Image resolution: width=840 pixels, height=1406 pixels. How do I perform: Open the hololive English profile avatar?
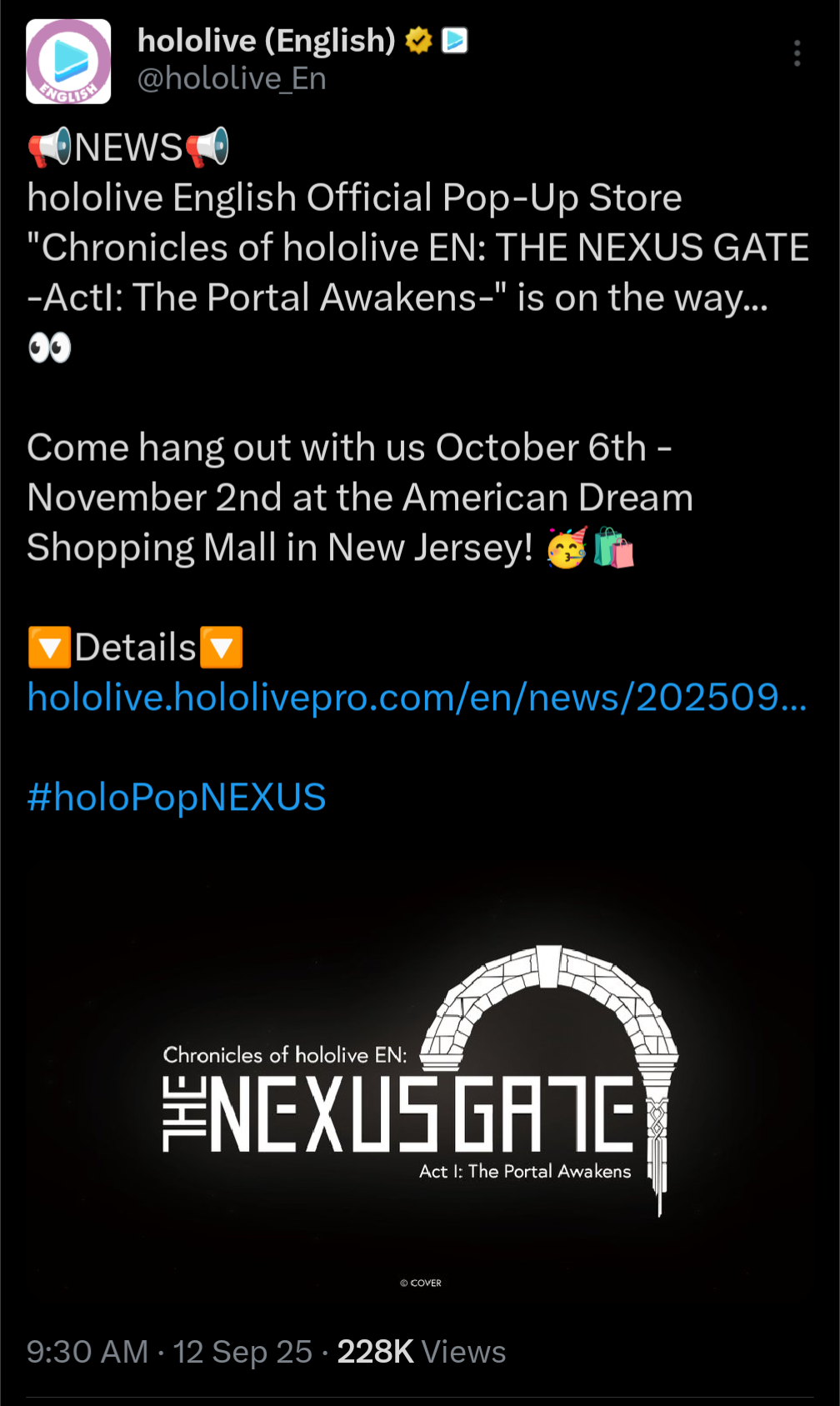[x=68, y=62]
